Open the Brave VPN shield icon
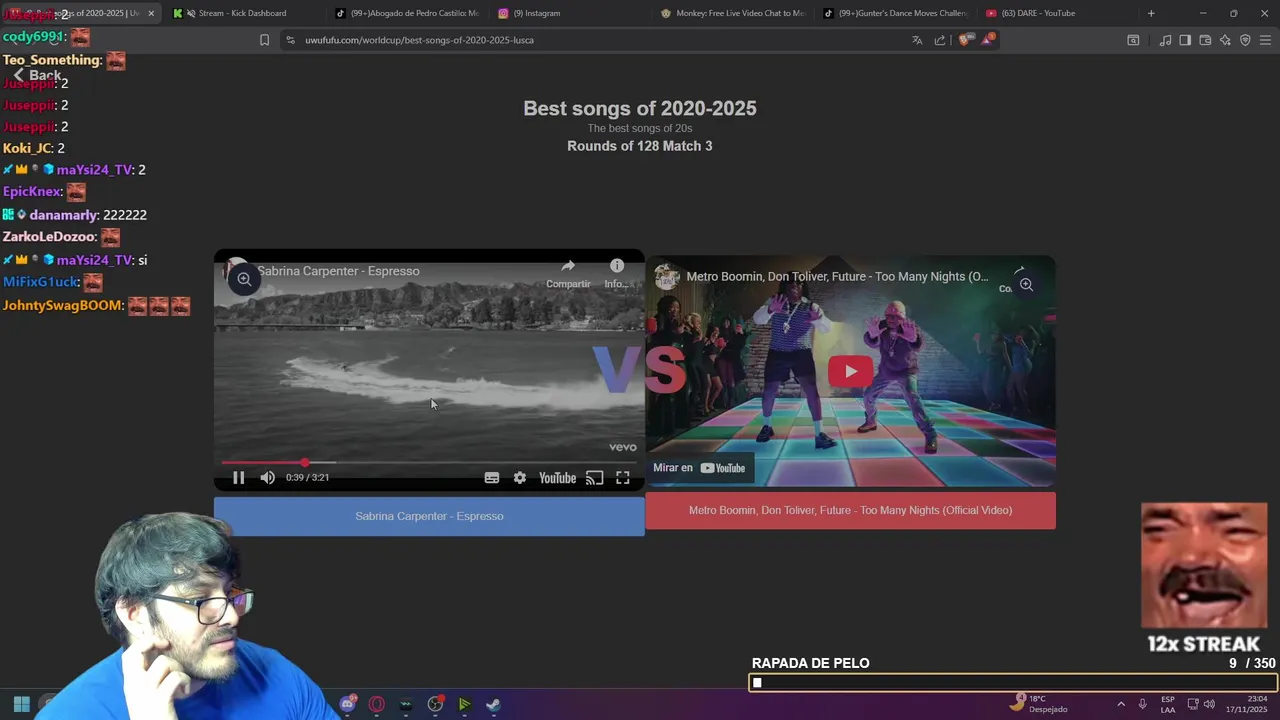Image resolution: width=1280 pixels, height=720 pixels. pyautogui.click(x=1245, y=40)
